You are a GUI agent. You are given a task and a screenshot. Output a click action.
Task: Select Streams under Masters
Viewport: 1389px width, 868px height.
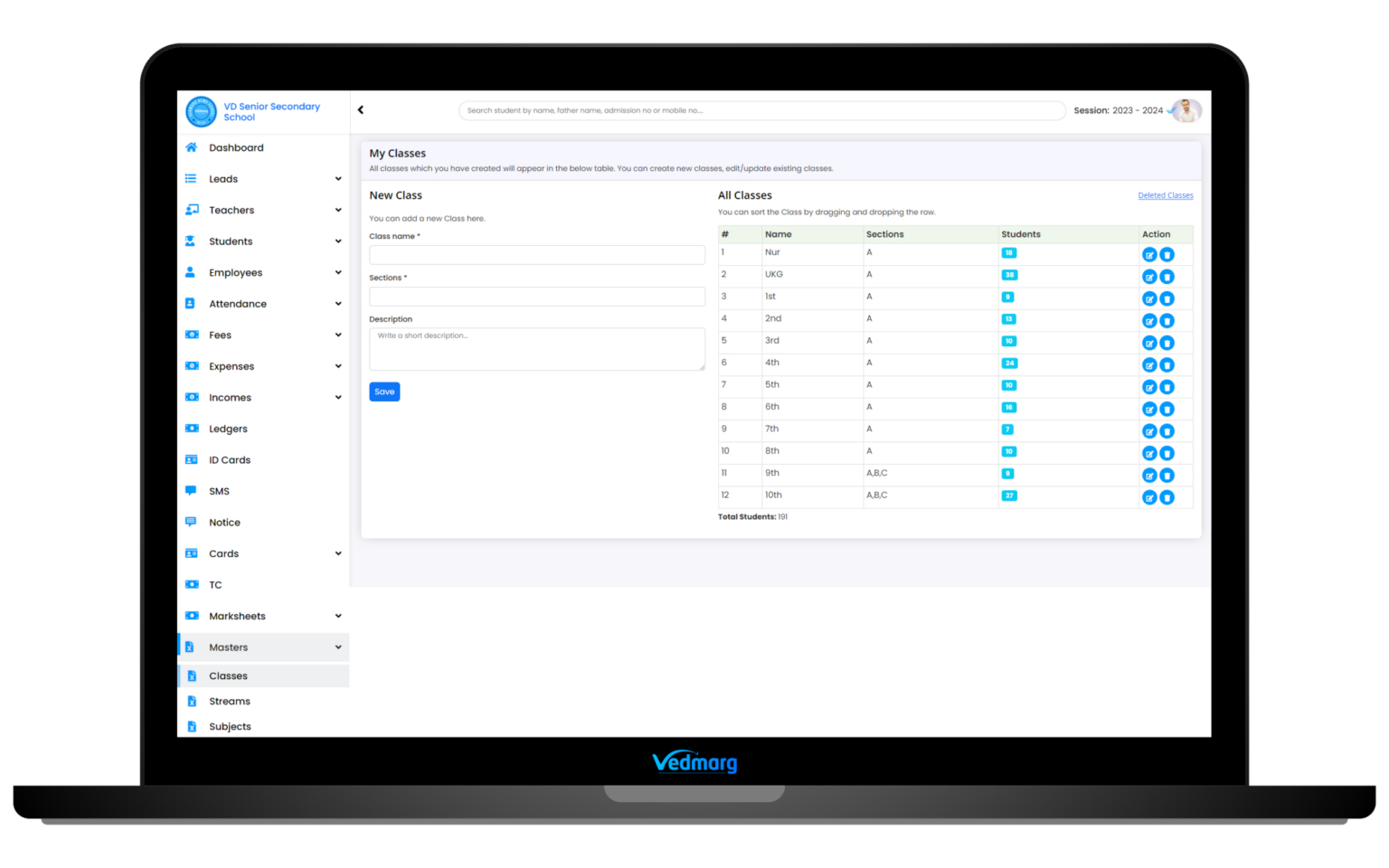pos(230,702)
